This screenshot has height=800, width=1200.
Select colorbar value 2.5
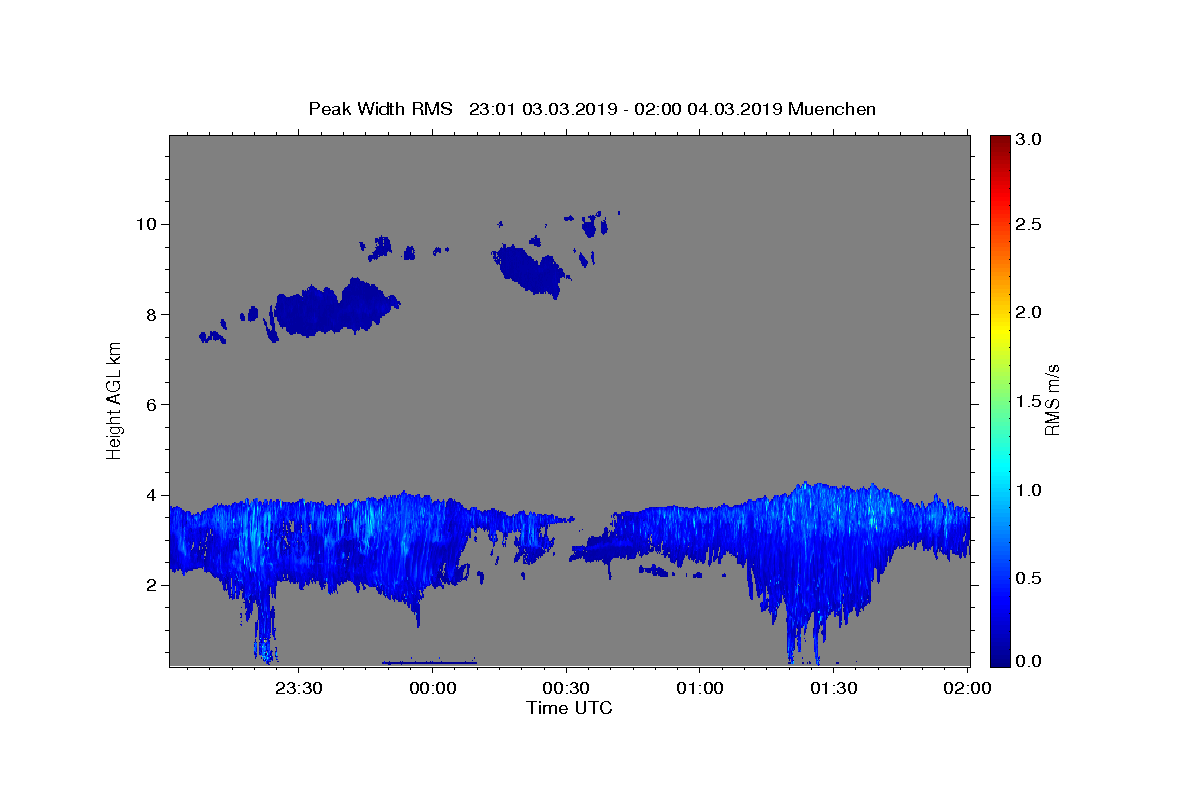[x=1029, y=224]
